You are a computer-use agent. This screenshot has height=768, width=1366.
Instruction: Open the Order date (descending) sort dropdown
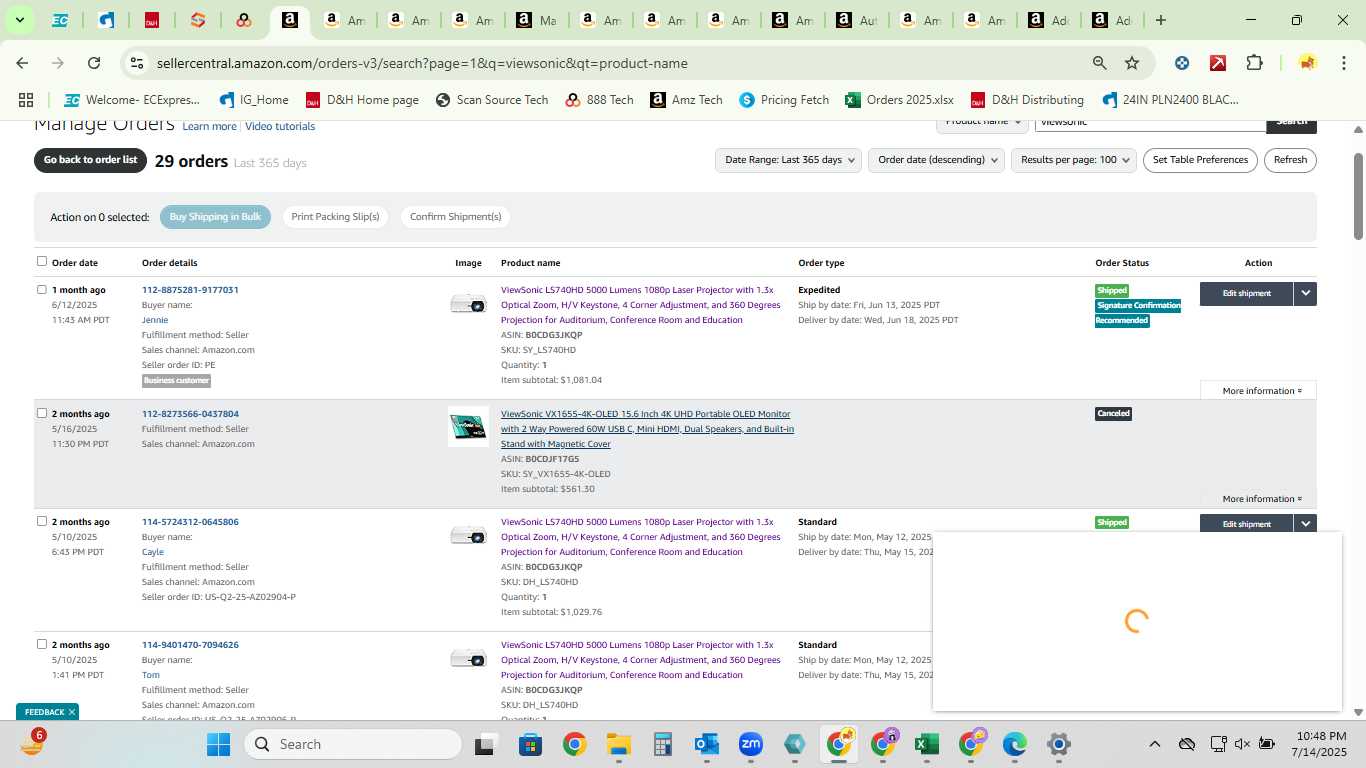click(936, 160)
